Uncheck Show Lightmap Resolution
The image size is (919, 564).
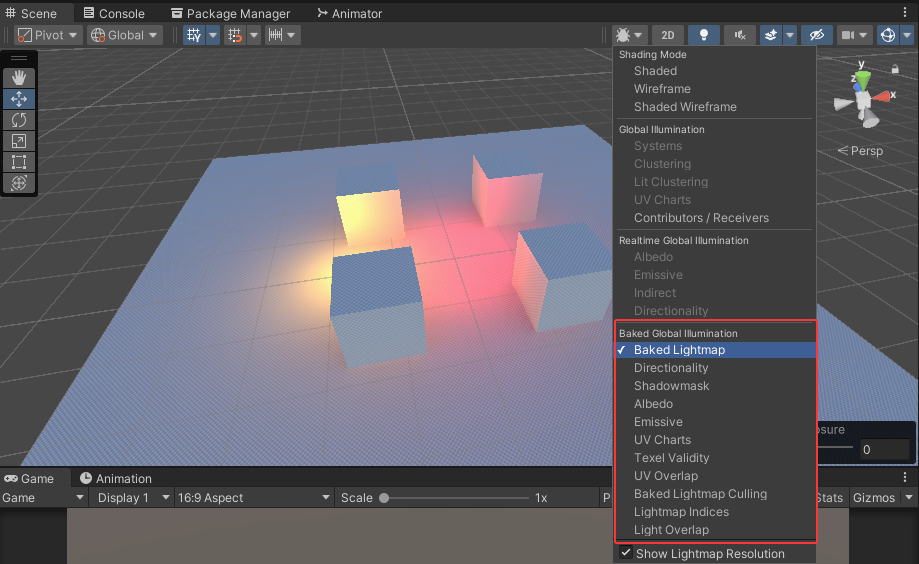point(626,553)
